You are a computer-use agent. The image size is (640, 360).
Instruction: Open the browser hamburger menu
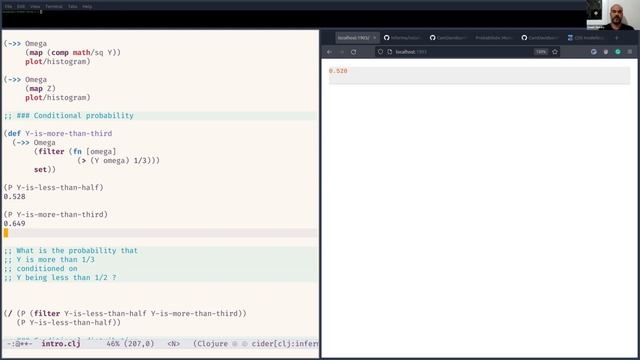click(630, 52)
